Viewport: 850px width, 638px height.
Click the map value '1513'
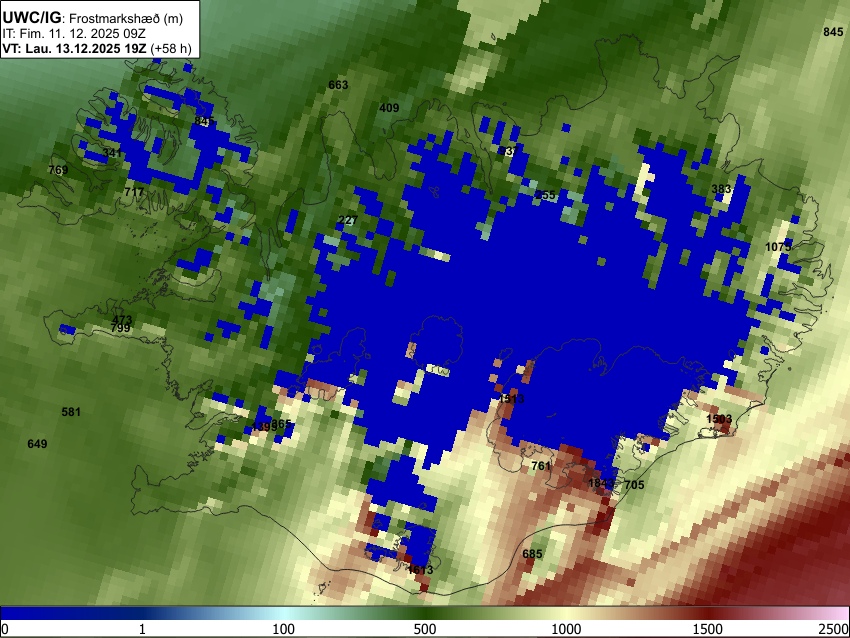point(511,399)
